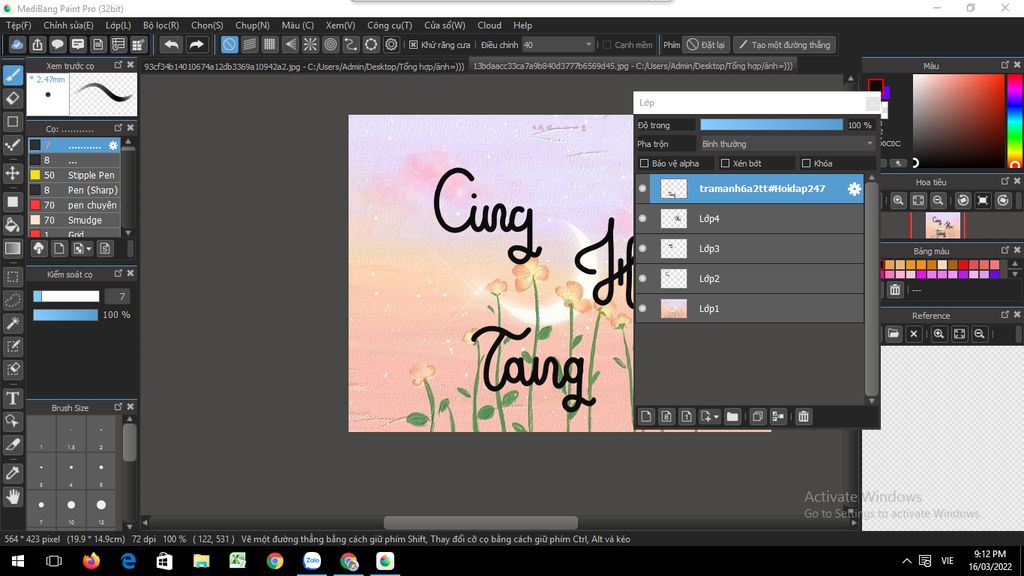This screenshot has height=576, width=1024.
Task: Enable the Xén bớt checkbox
Action: [725, 163]
